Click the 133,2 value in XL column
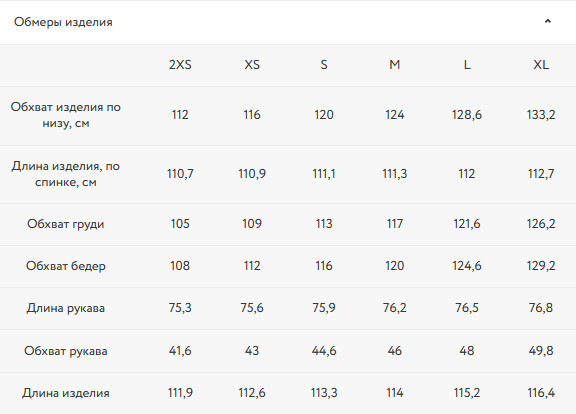This screenshot has width=576, height=414. point(541,115)
